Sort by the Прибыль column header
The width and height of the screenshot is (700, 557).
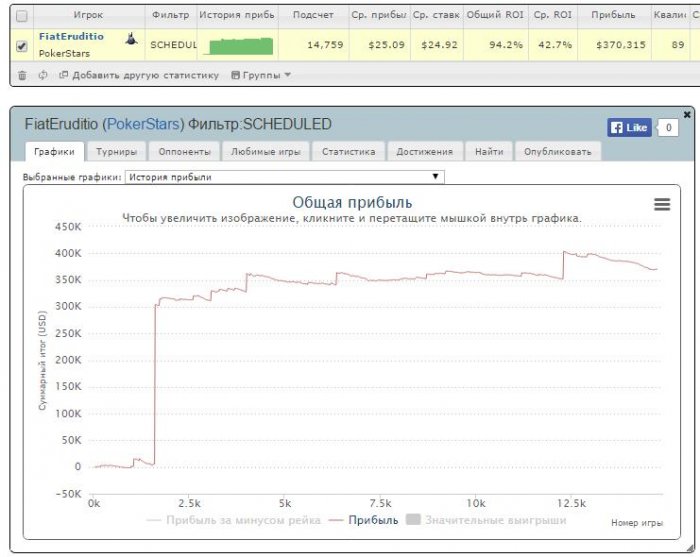point(613,15)
